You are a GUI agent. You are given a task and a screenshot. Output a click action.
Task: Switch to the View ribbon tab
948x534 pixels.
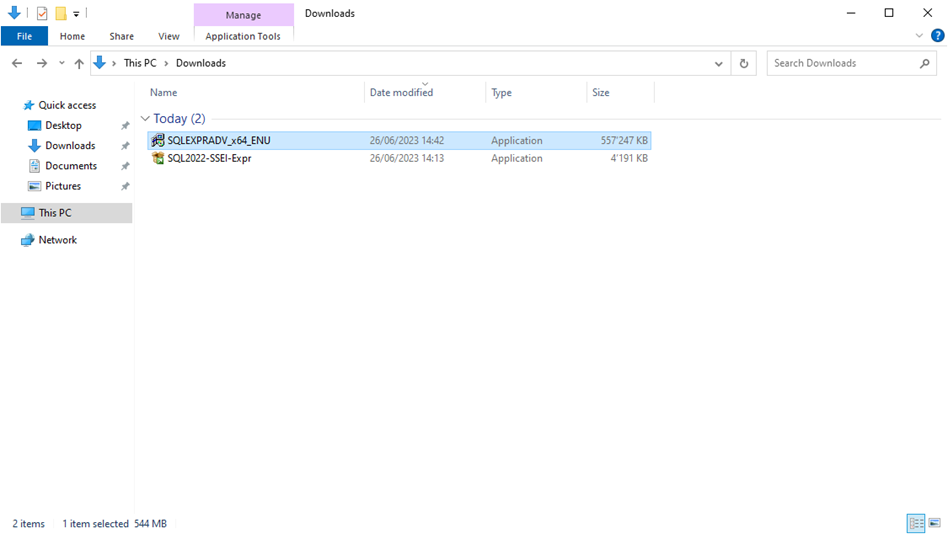[169, 36]
